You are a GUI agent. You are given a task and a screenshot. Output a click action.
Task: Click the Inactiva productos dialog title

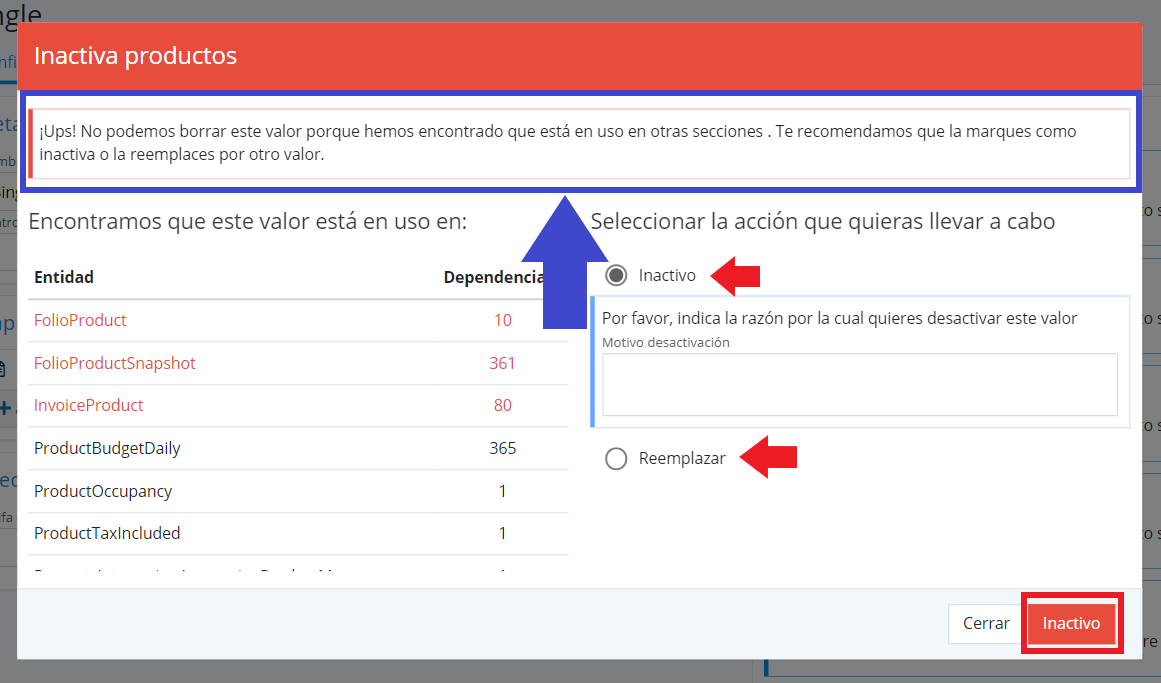click(x=136, y=55)
